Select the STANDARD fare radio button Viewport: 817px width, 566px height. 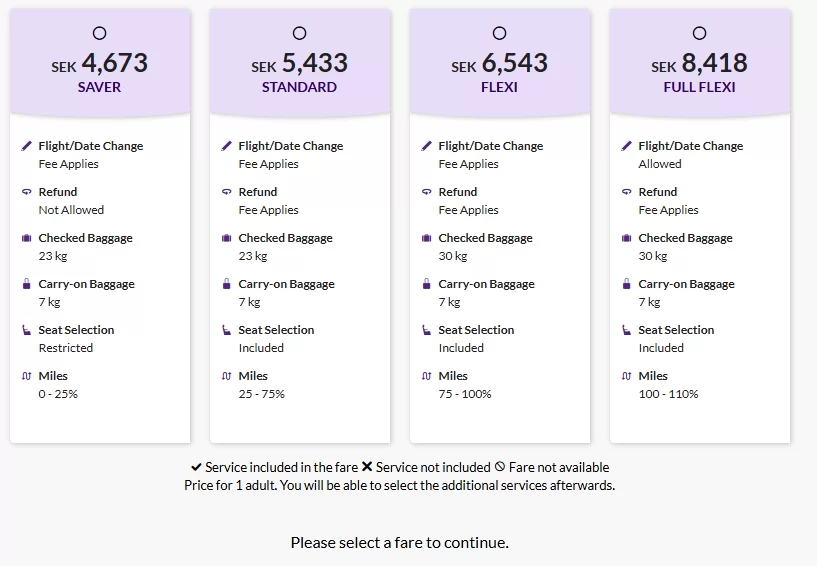pyautogui.click(x=299, y=33)
